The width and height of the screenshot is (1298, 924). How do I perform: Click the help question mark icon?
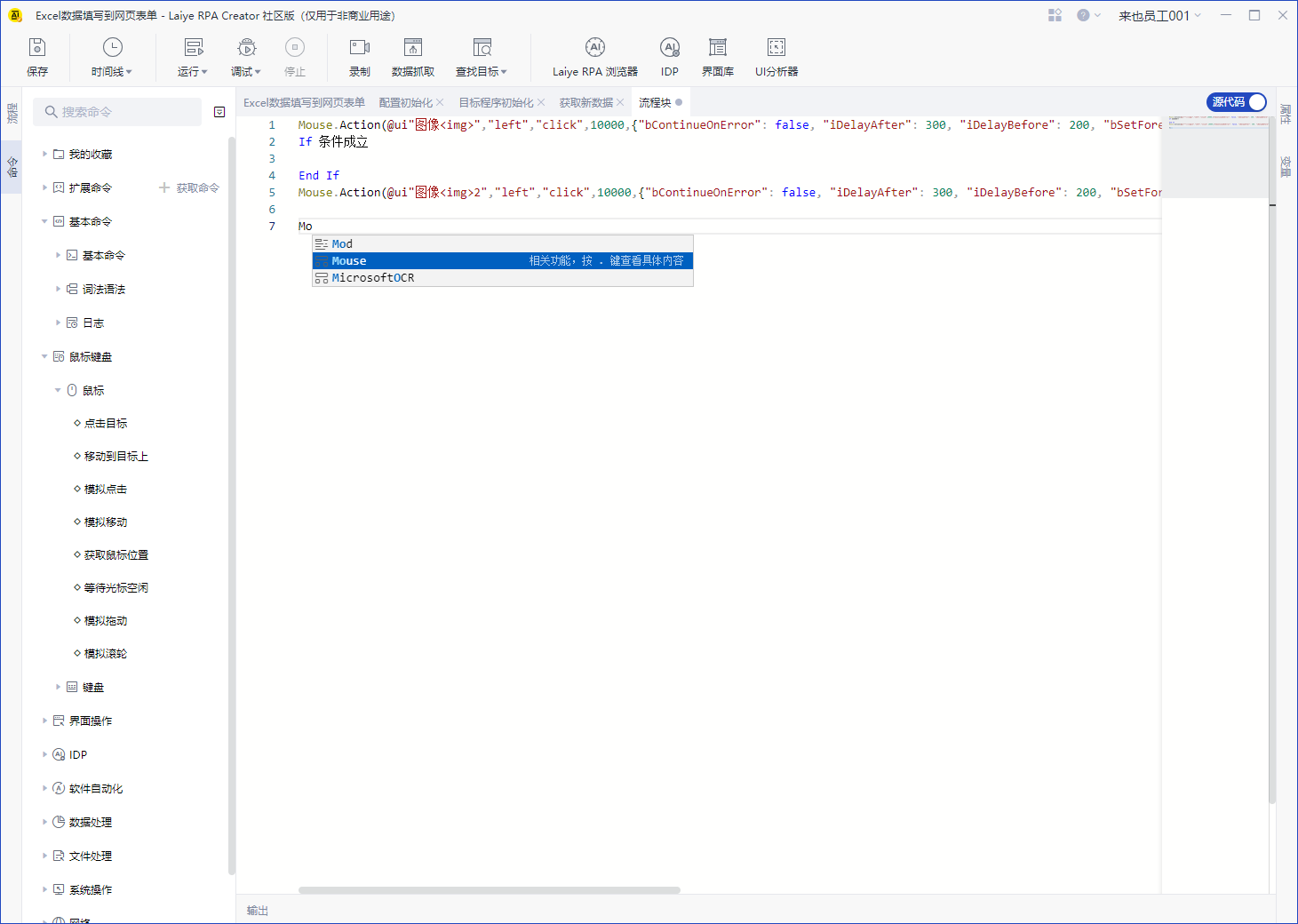pos(1083,15)
